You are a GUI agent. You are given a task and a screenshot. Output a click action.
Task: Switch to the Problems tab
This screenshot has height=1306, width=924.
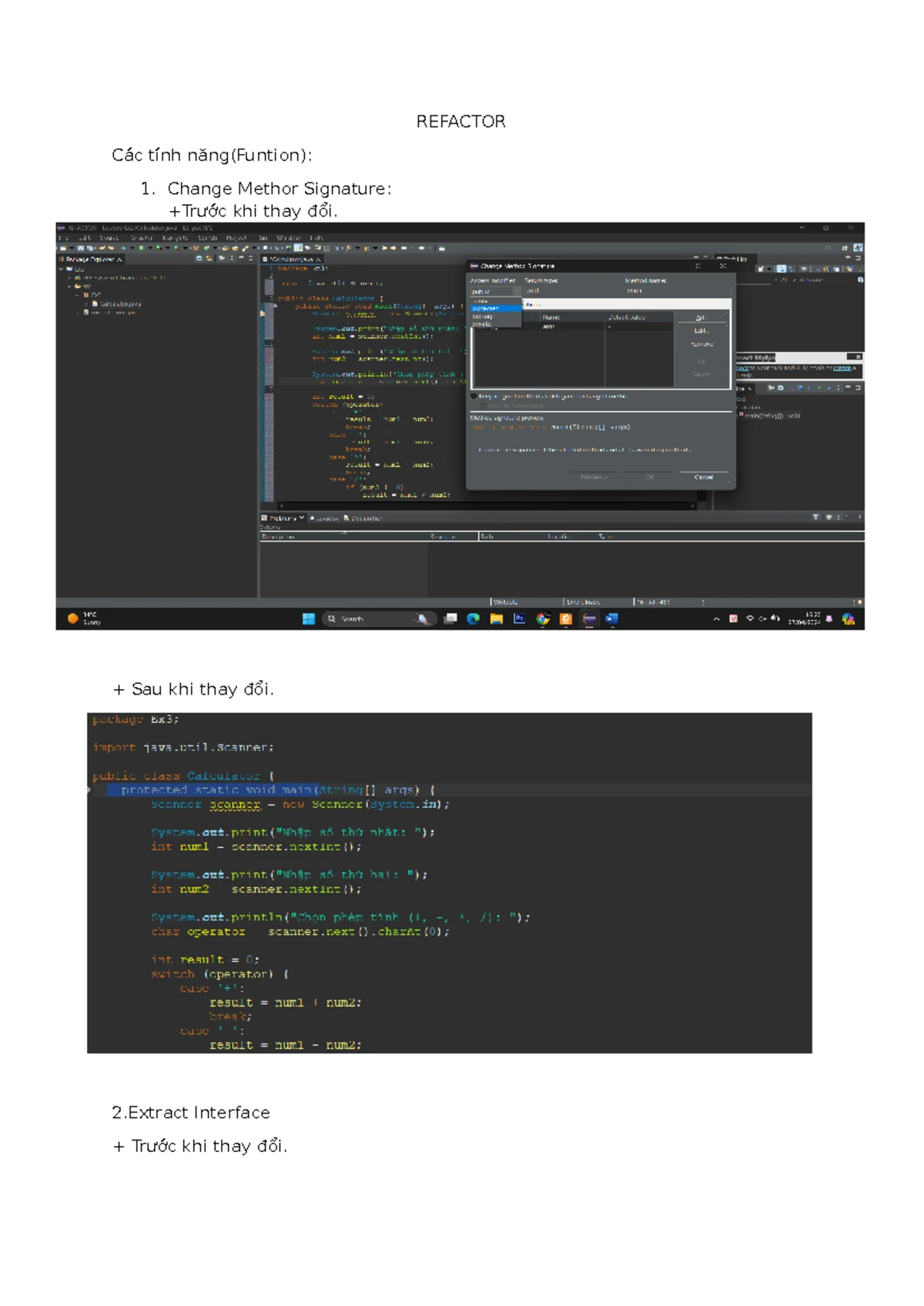coord(283,518)
